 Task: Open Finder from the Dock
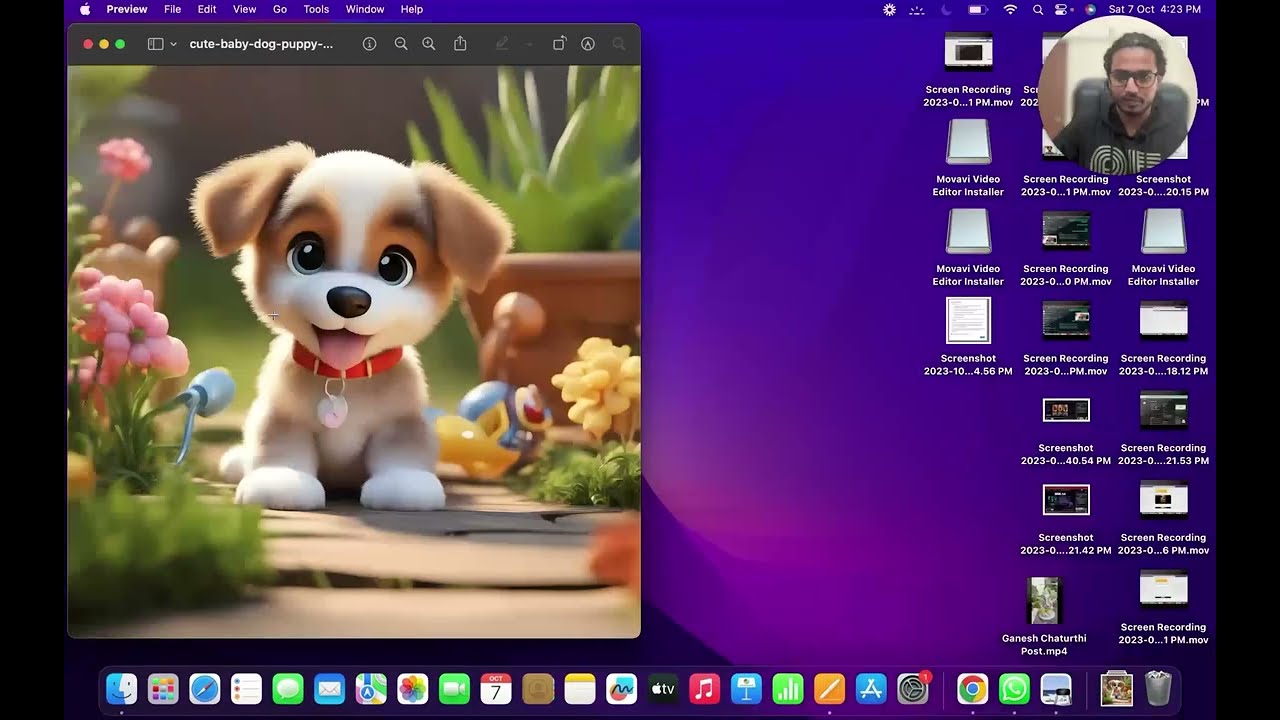(122, 688)
